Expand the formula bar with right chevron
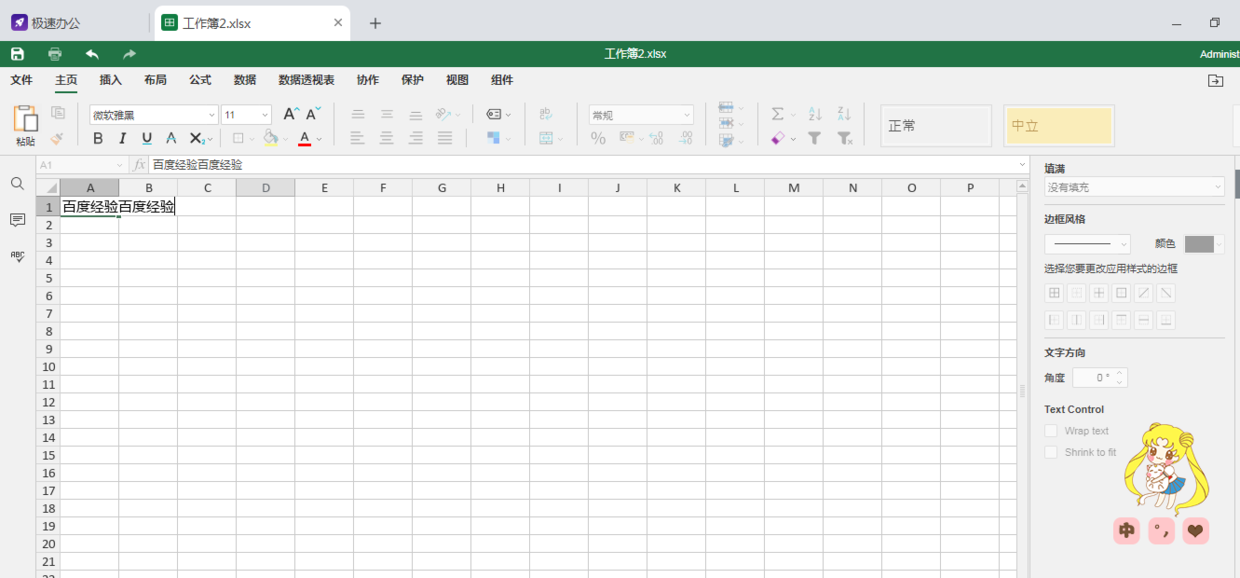Image resolution: width=1240 pixels, height=578 pixels. tap(1022, 165)
